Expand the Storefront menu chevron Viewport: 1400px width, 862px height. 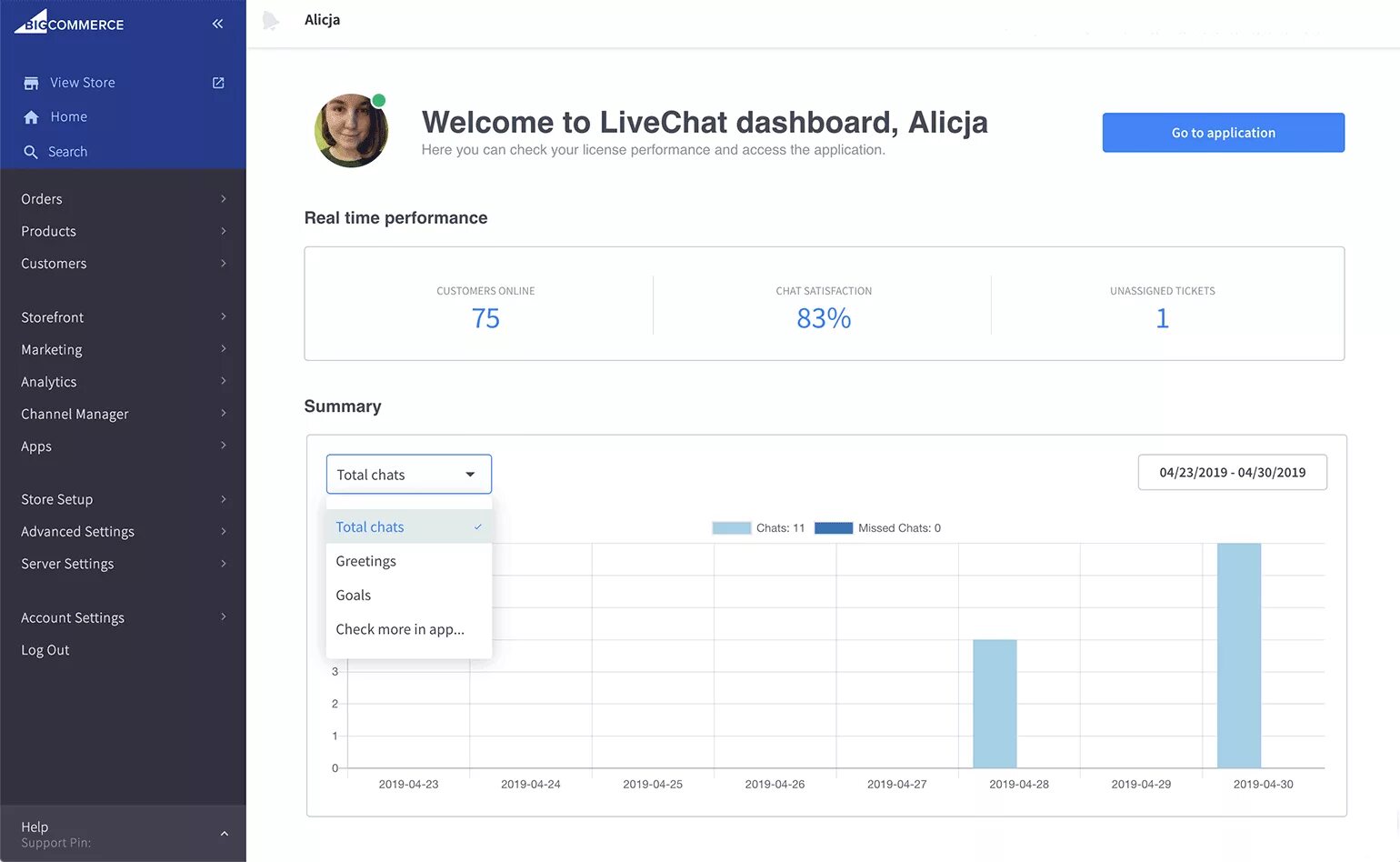pos(224,317)
